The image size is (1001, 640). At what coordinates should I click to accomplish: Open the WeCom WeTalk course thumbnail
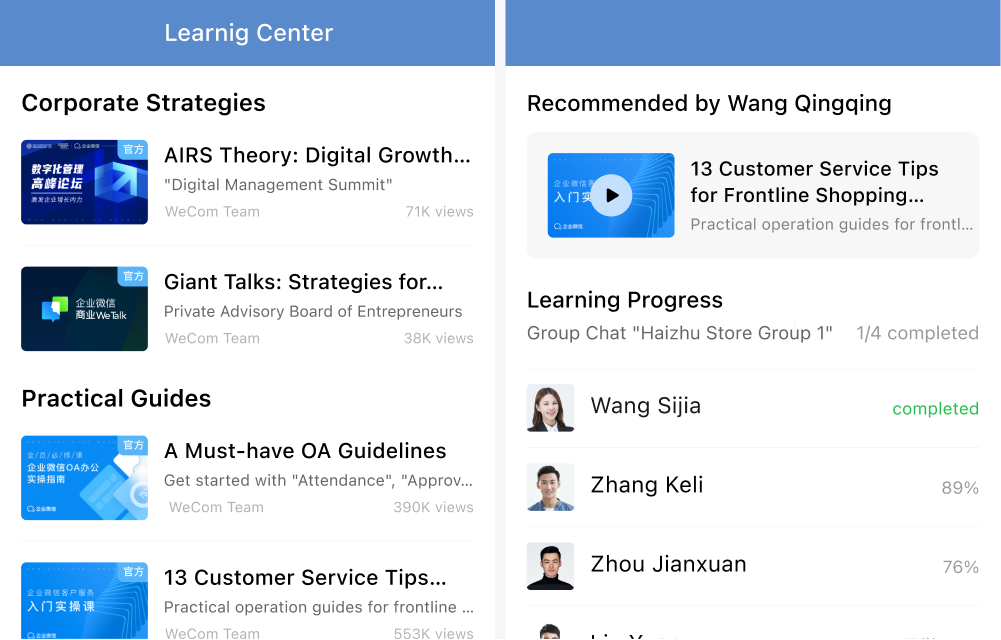[84, 309]
